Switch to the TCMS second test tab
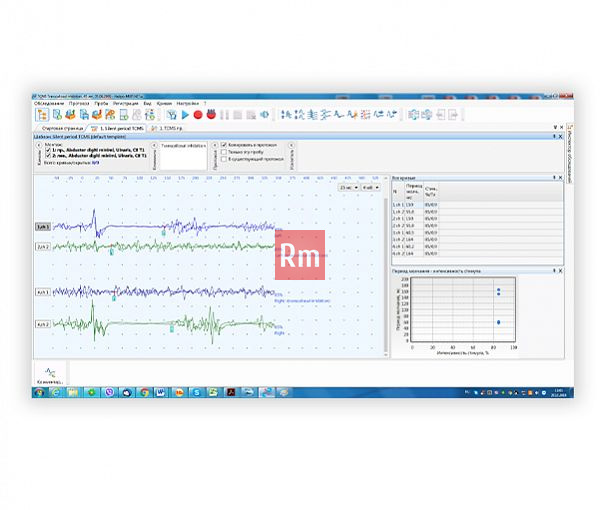Viewport: 600px width, 510px height. point(167,128)
